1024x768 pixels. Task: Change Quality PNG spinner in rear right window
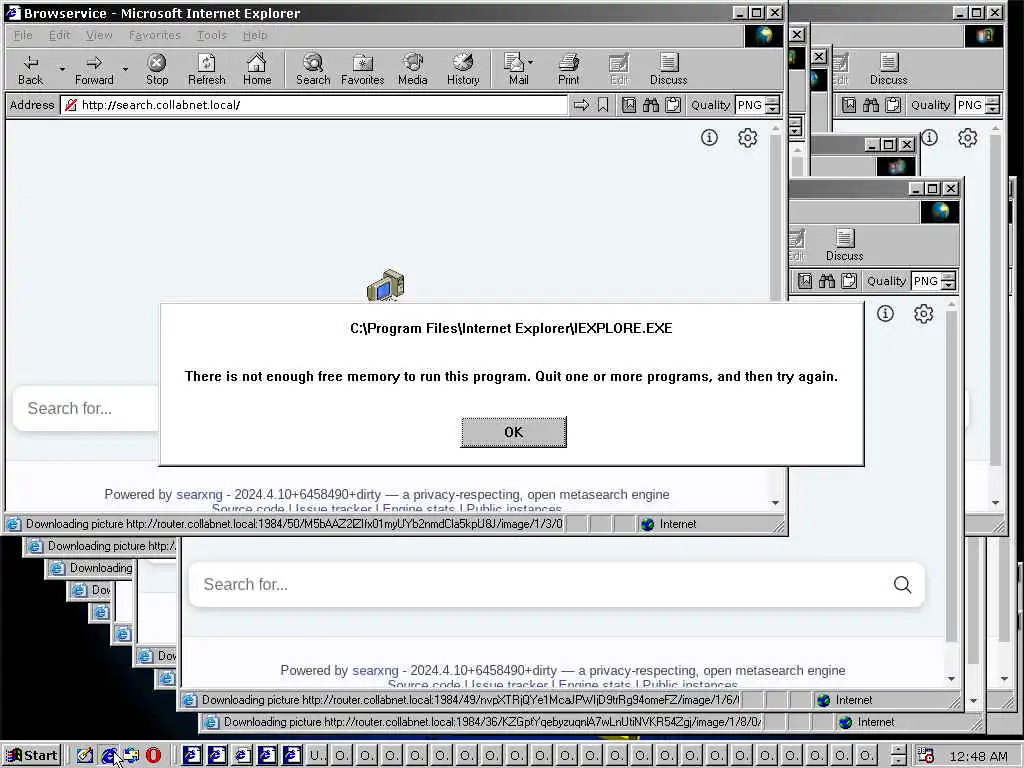point(993,104)
